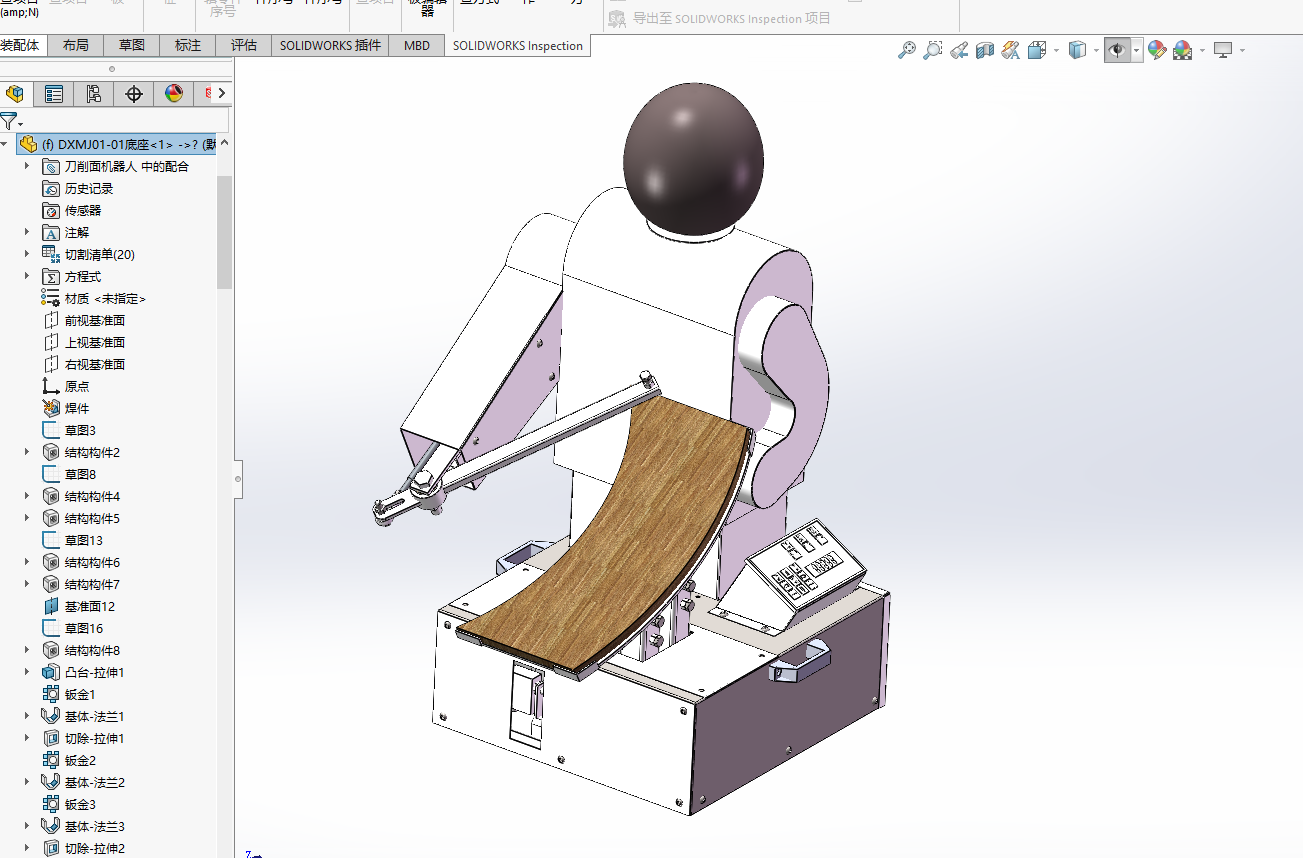Open the Dynamic Annotation Views icon

(1011, 50)
